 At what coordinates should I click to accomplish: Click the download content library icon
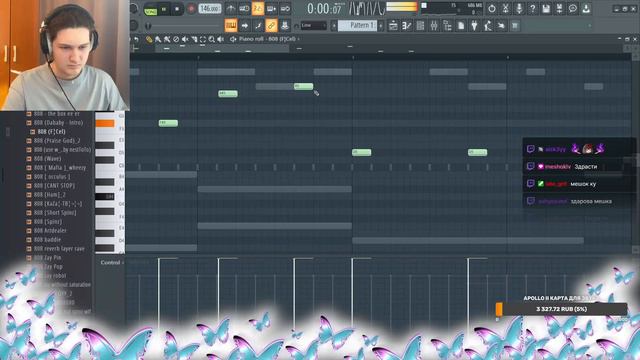[587, 9]
